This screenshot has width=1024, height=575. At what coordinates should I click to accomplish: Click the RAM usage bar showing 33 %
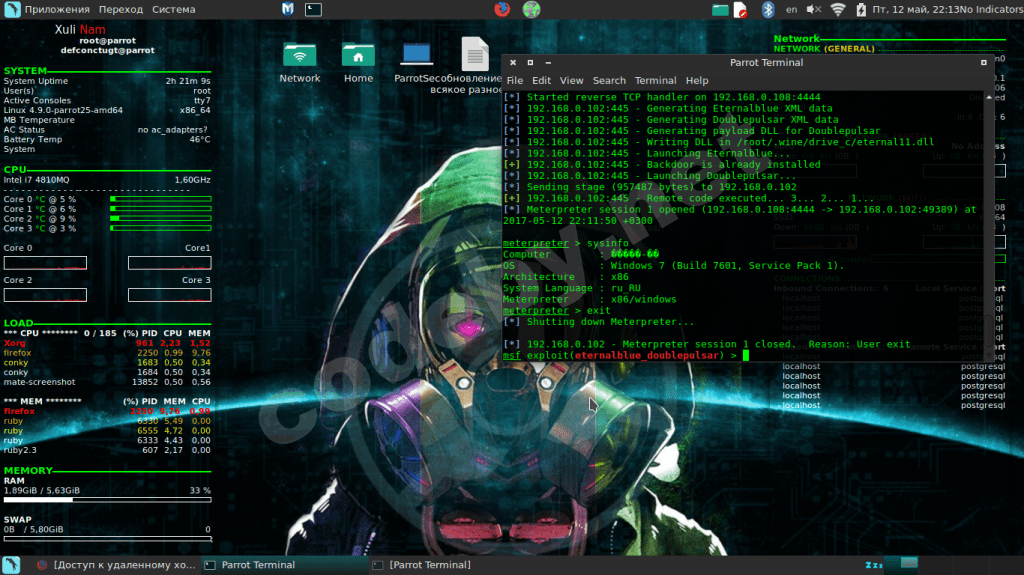pos(107,500)
